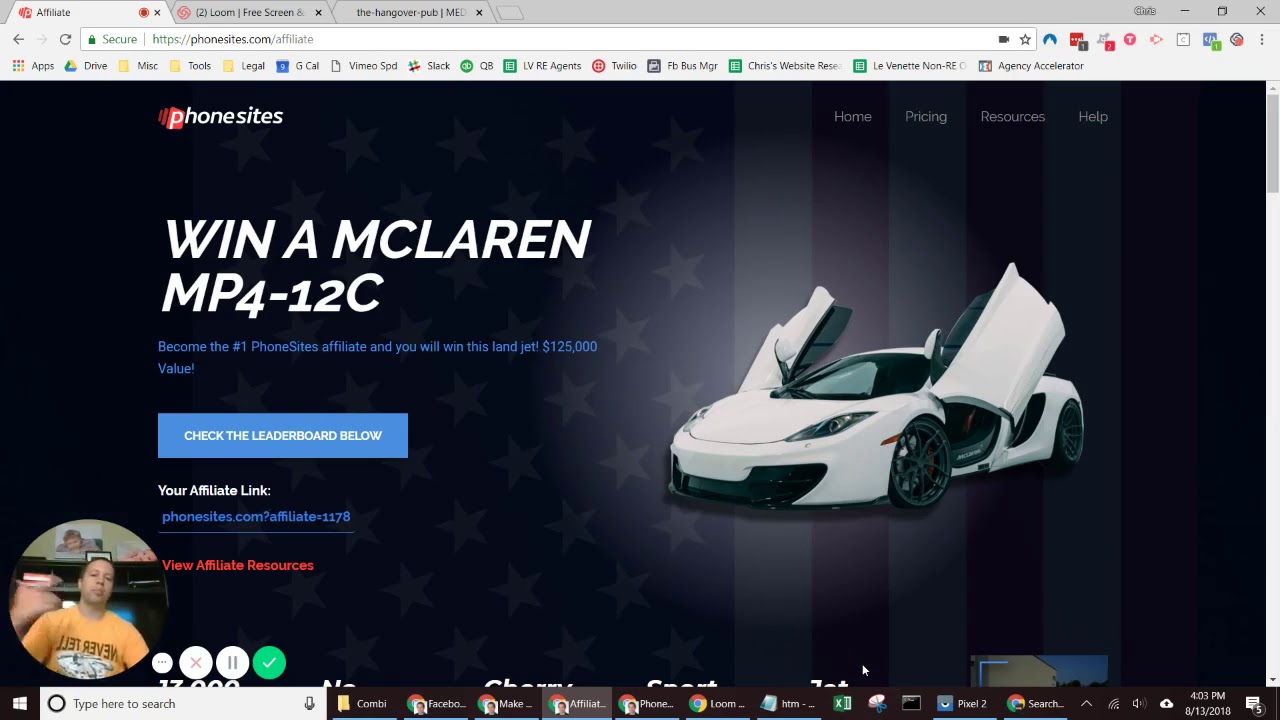This screenshot has width=1280, height=720.
Task: Close the Loom tab
Action: click(x=319, y=13)
